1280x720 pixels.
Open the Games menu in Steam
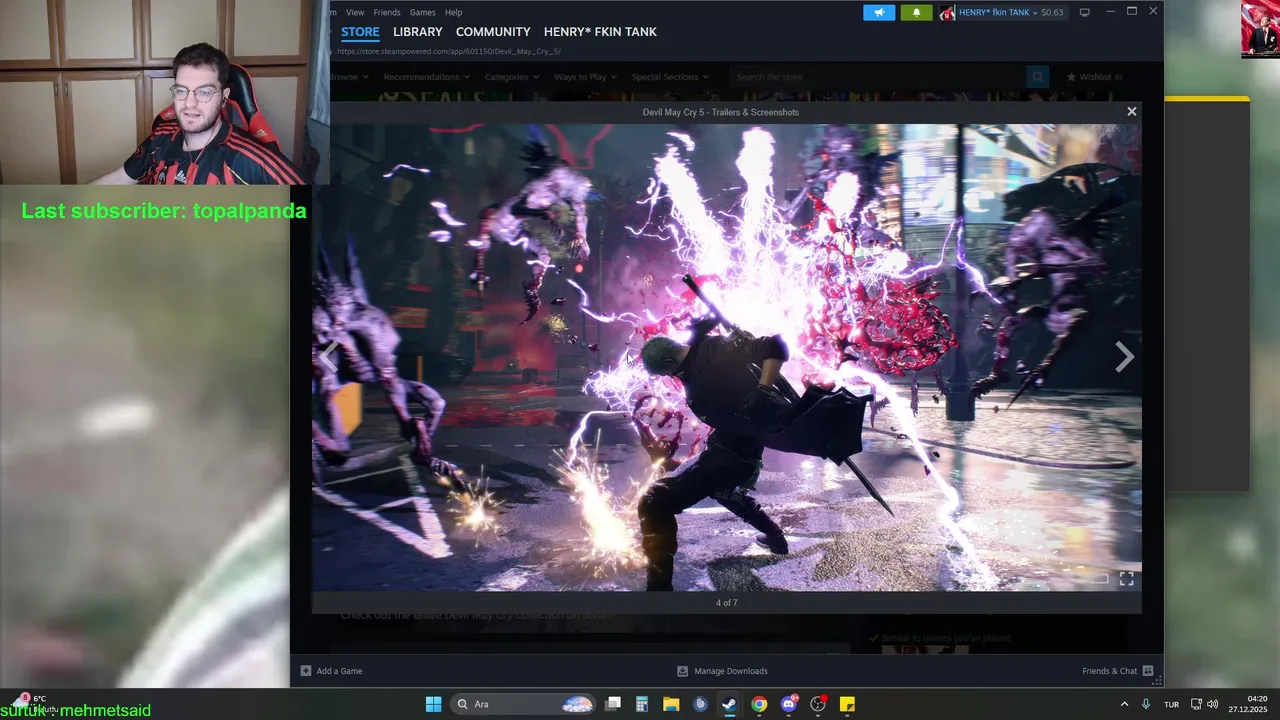[x=423, y=12]
